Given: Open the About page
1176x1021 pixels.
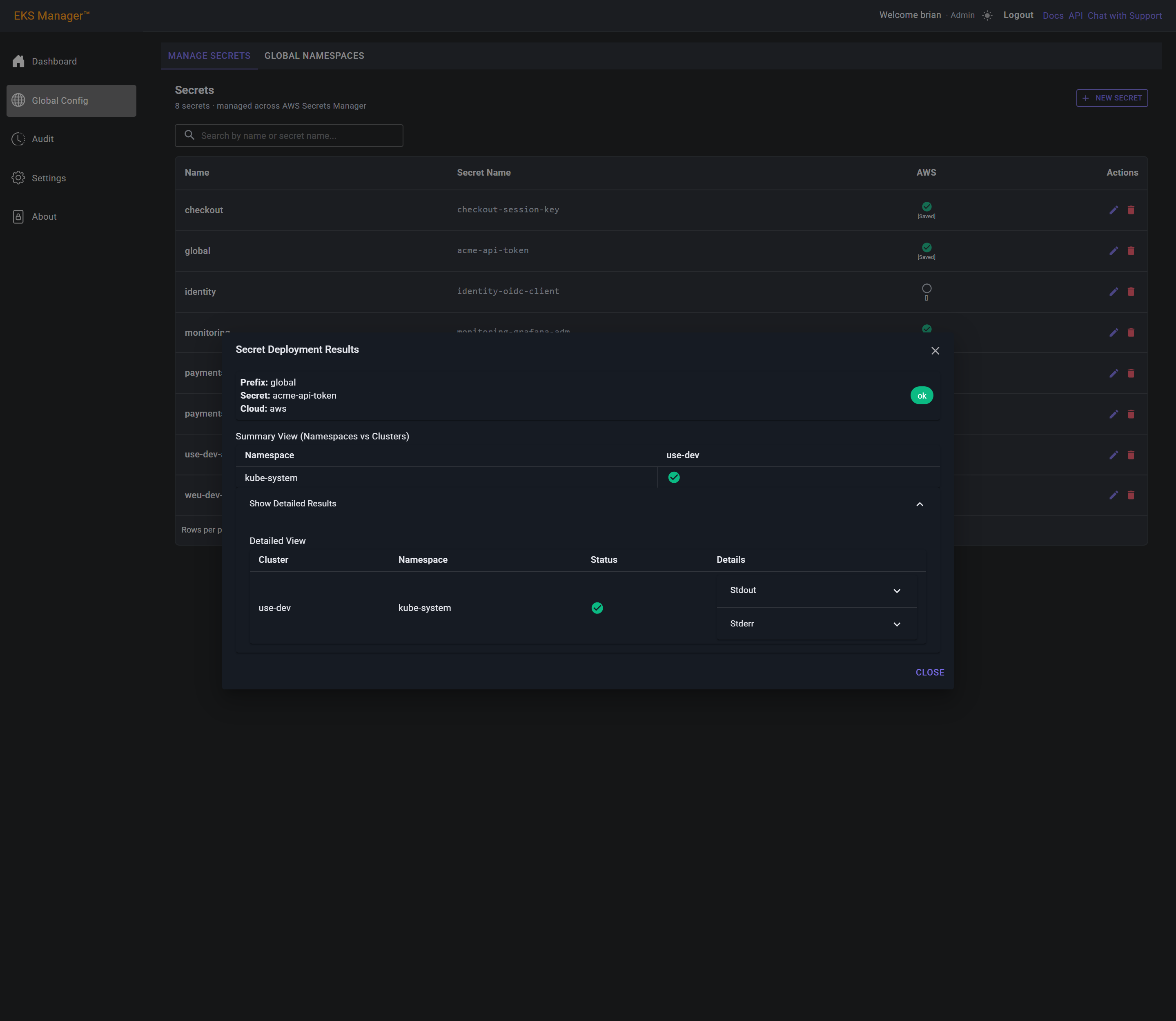Looking at the screenshot, I should click(x=71, y=216).
